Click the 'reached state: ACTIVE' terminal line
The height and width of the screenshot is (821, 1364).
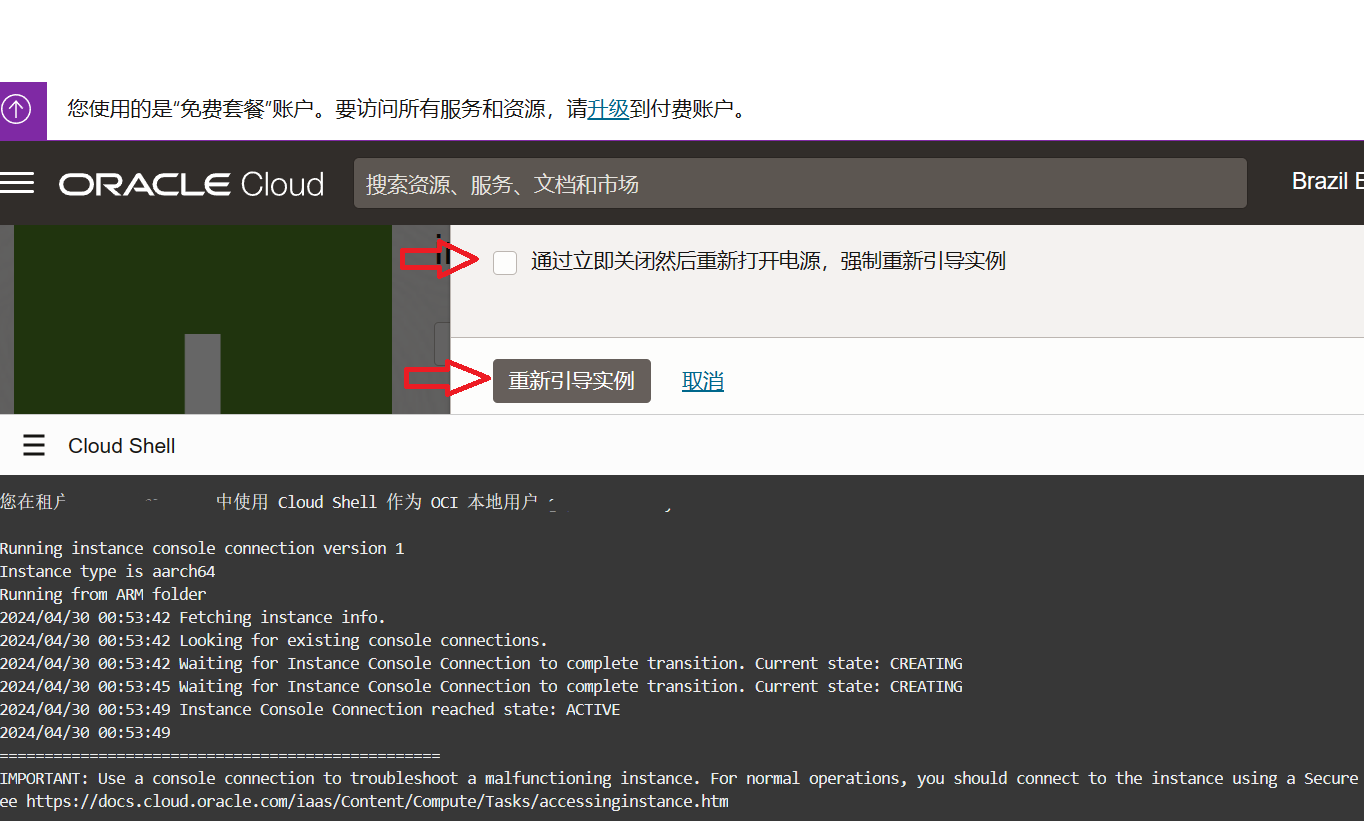[x=310, y=709]
